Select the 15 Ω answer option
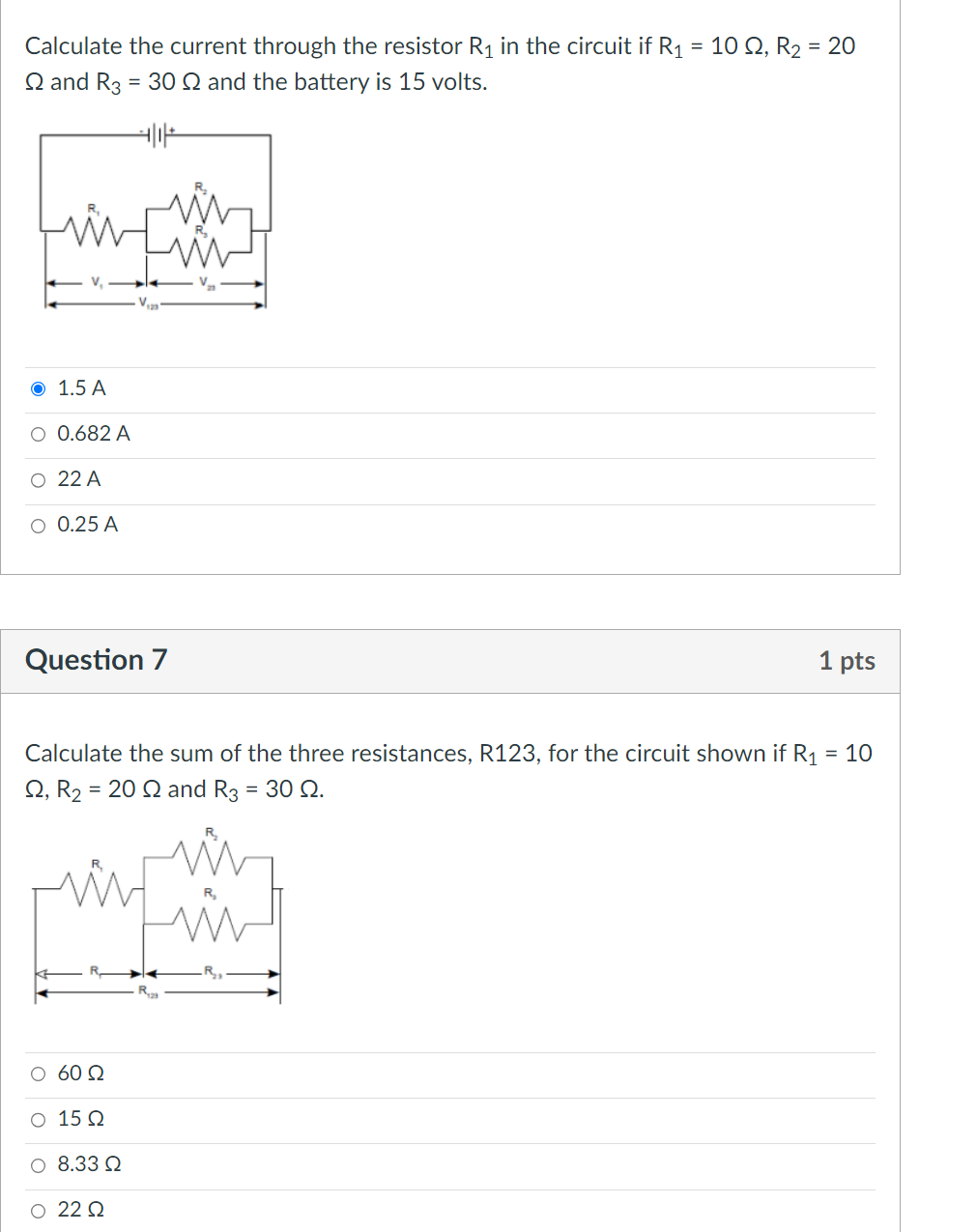Viewport: 977px width, 1232px height. 39,1119
